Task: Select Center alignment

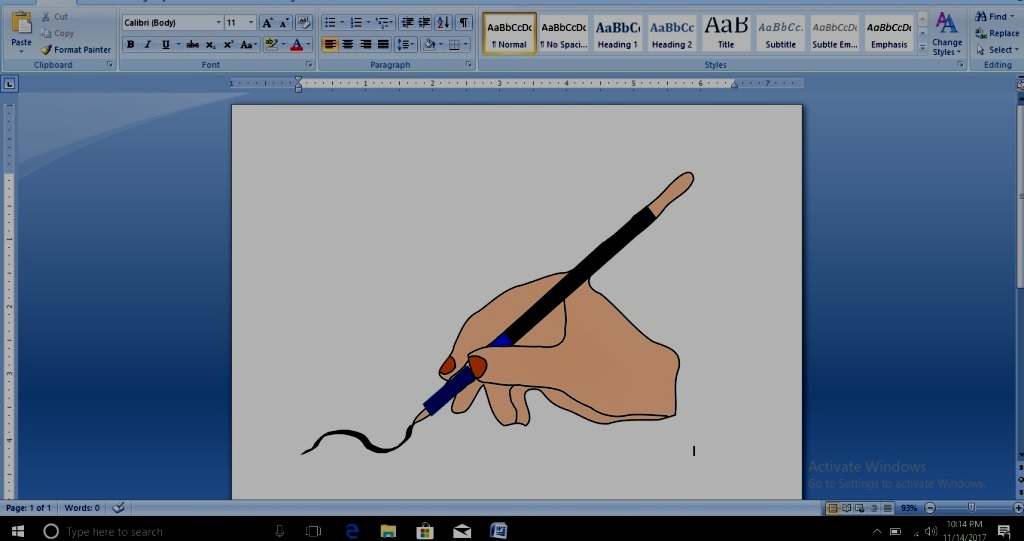Action: tap(348, 44)
